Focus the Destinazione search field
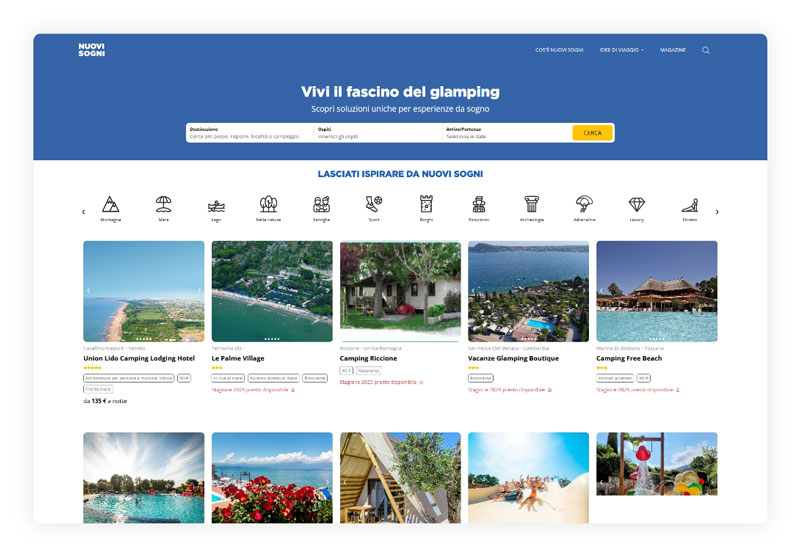The height and width of the screenshot is (556, 800). click(250, 133)
